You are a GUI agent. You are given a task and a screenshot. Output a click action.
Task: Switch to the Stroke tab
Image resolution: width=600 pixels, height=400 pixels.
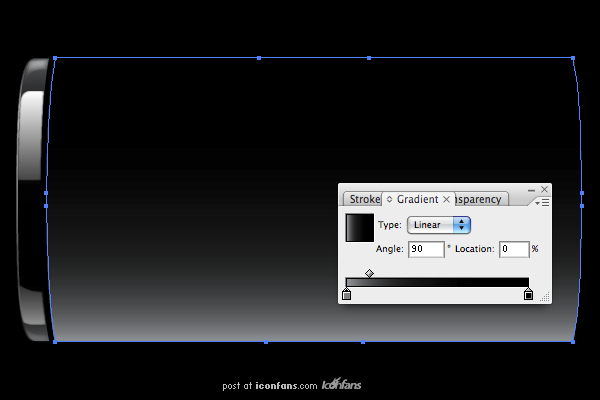tap(364, 199)
